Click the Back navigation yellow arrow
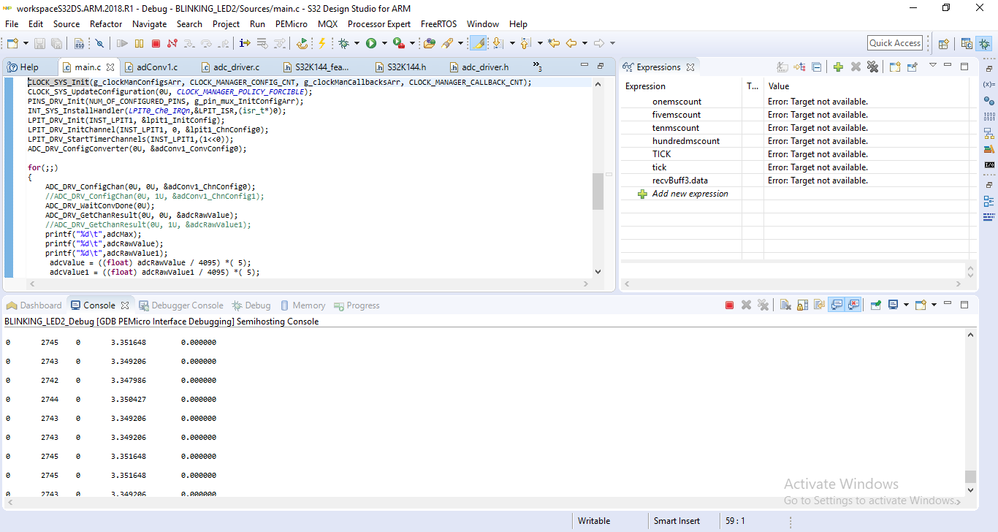Screen dimensions: 998x532 [571, 43]
